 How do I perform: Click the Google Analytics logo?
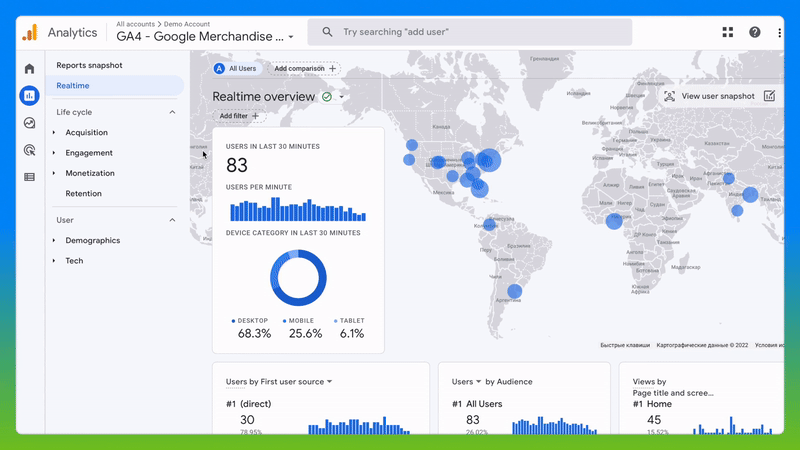pyautogui.click(x=30, y=32)
